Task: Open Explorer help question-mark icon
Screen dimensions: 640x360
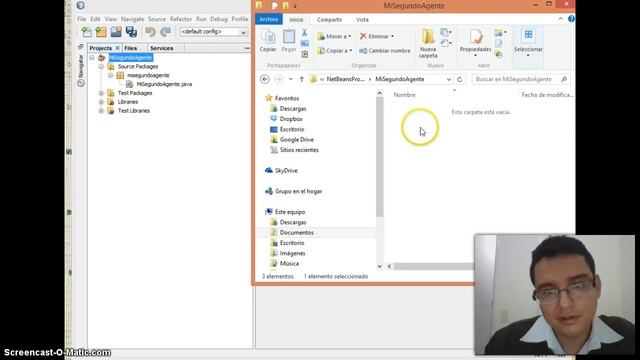Action: coord(571,19)
